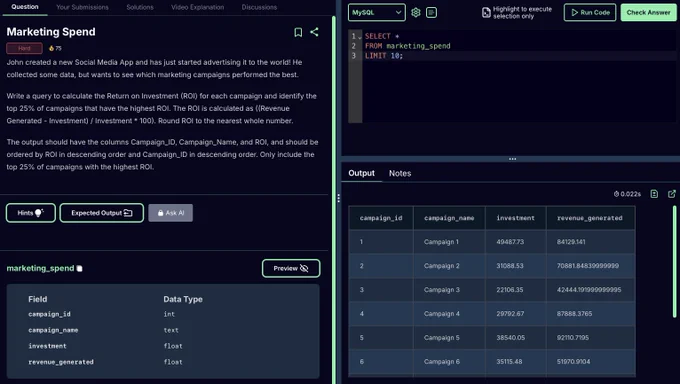The height and width of the screenshot is (384, 680).
Task: Select the Output tab
Action: click(x=361, y=173)
